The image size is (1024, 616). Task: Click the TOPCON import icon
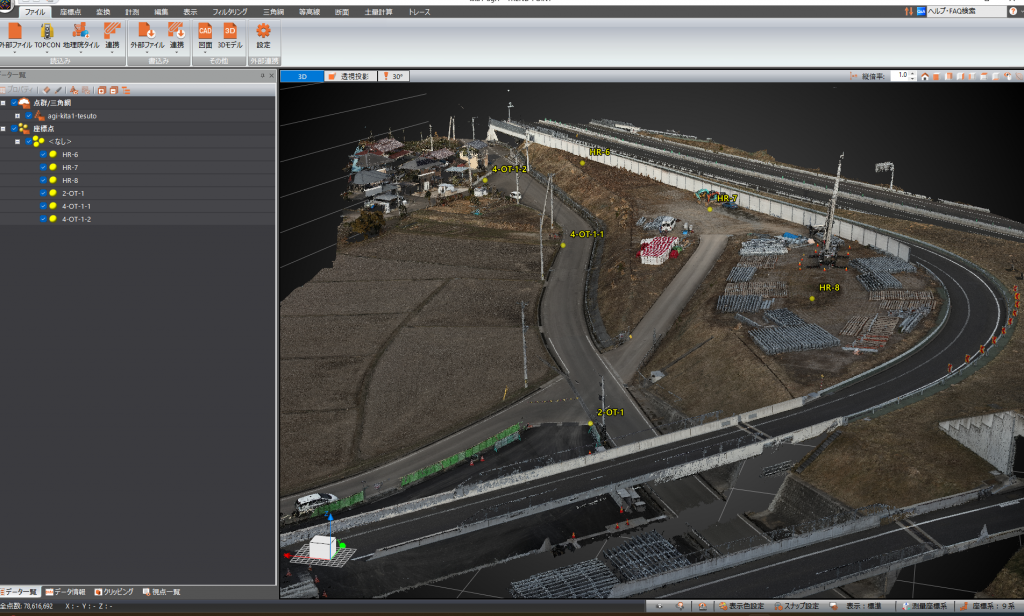(47, 31)
